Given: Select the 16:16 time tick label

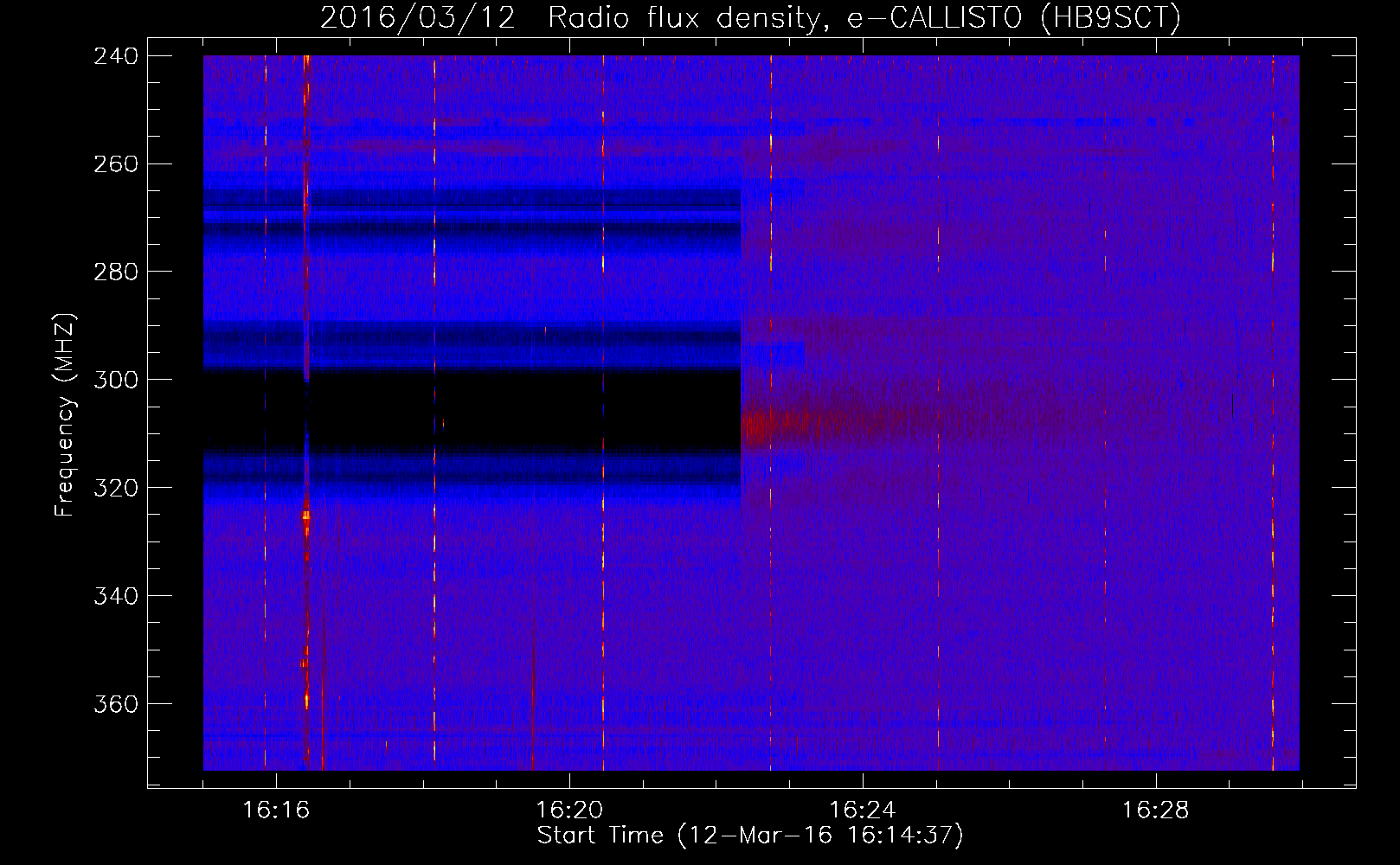Looking at the screenshot, I should click(x=276, y=811).
